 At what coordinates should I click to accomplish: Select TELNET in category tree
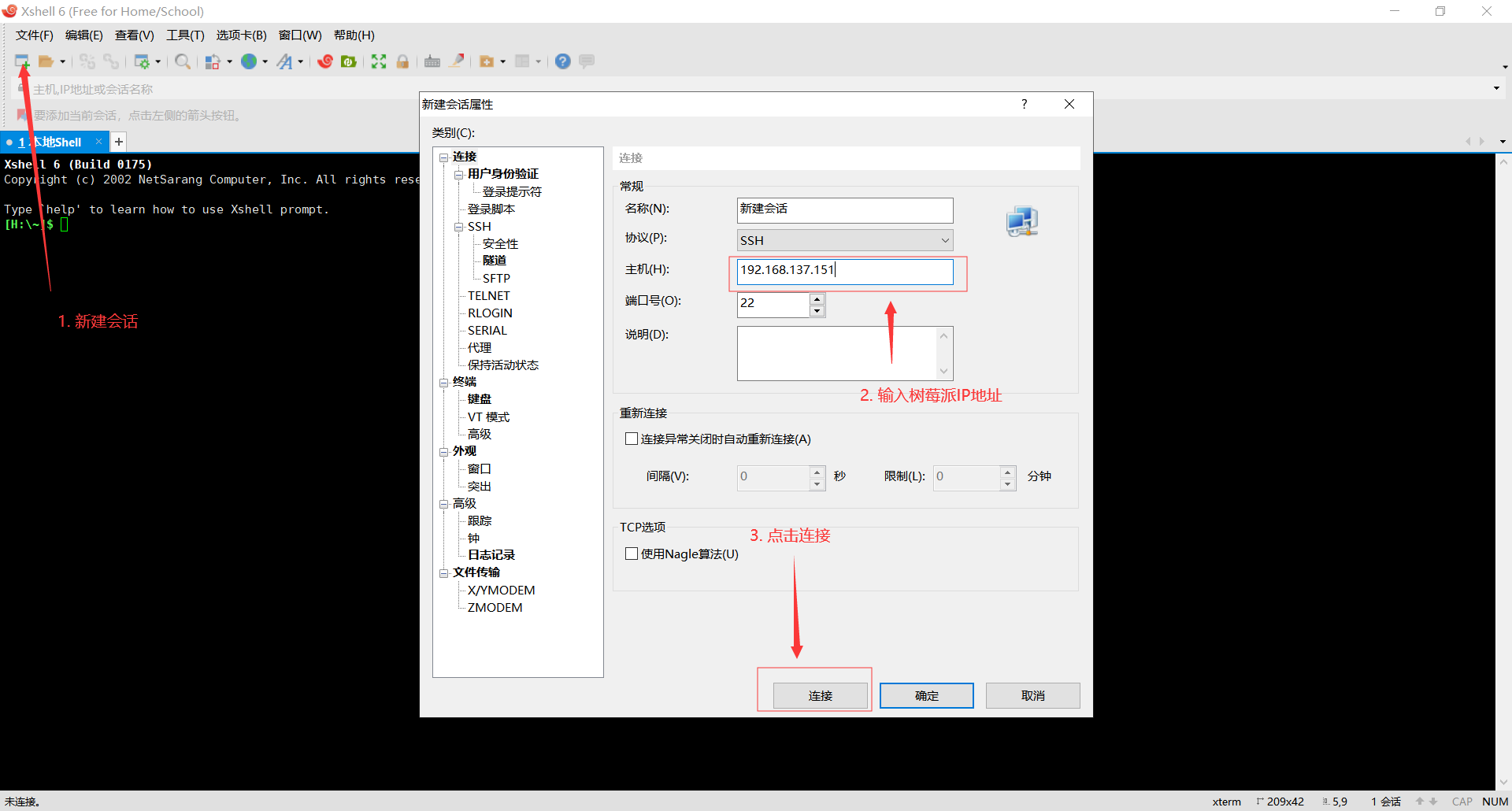(488, 295)
